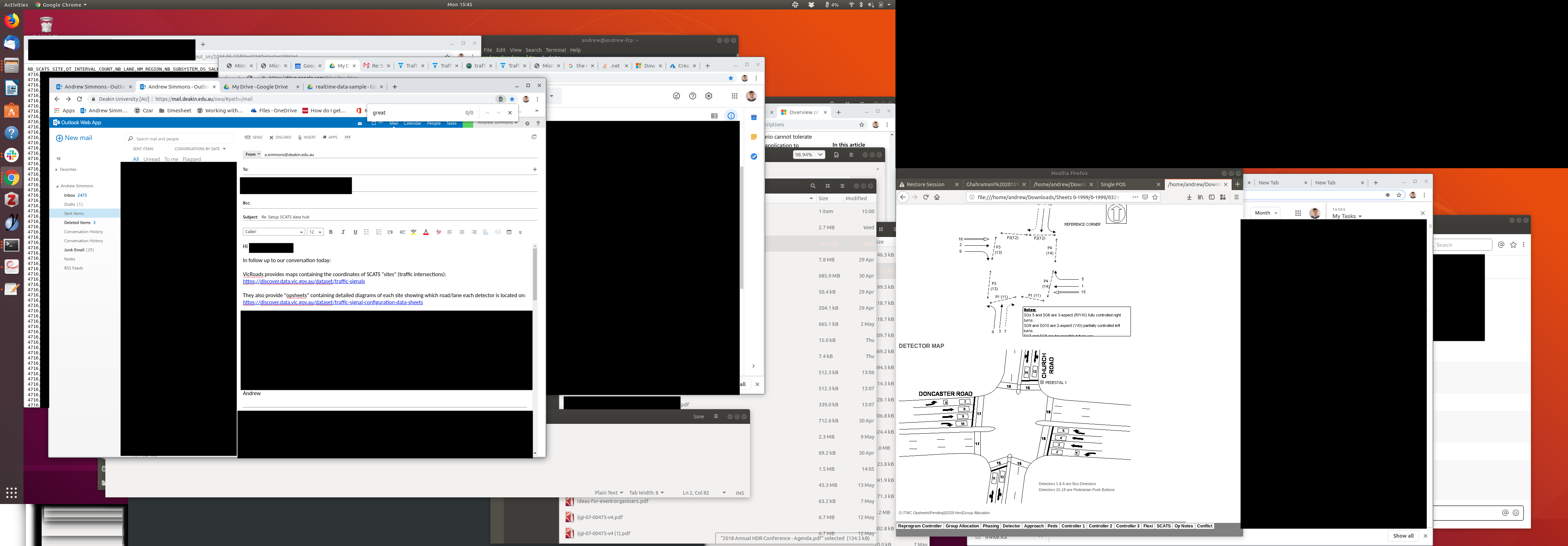1568x546 pixels.
Task: Click the Italic formatting icon
Action: (343, 232)
